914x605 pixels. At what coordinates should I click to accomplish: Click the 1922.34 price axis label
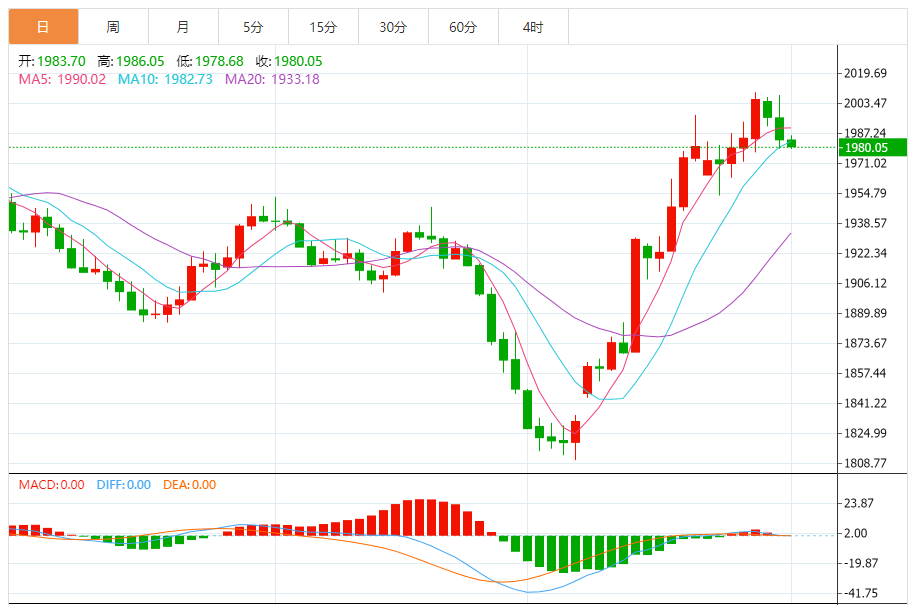865,254
